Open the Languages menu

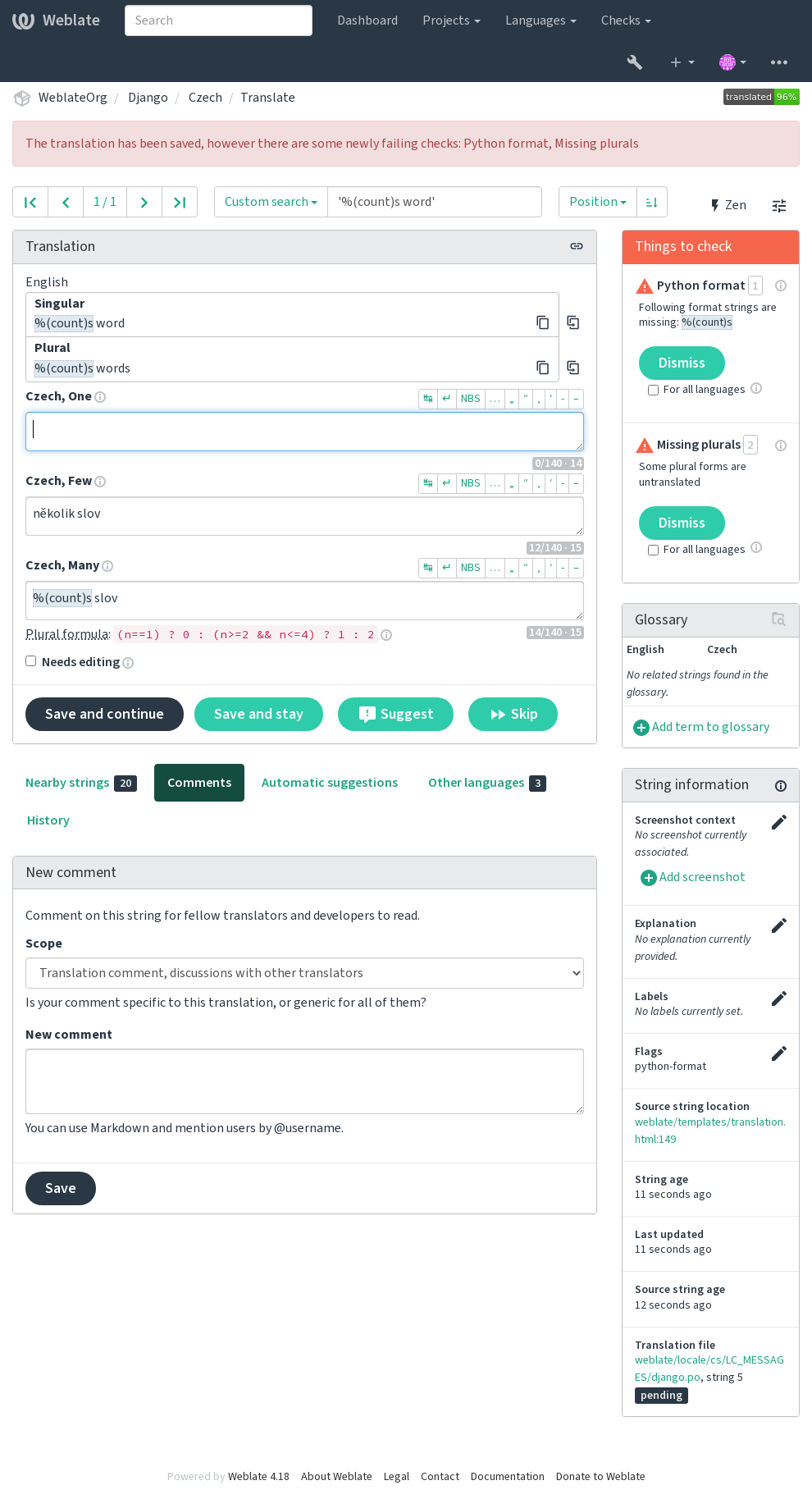[541, 21]
